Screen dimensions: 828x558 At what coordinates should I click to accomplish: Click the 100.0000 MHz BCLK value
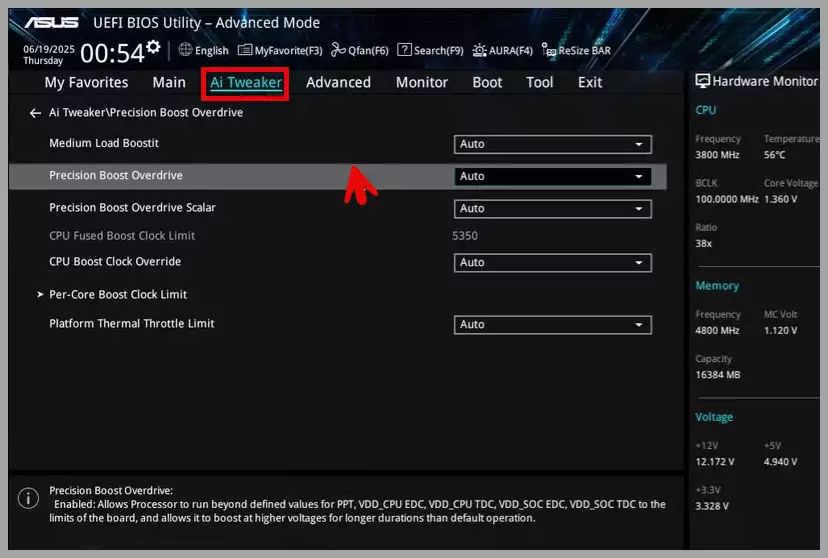727,199
